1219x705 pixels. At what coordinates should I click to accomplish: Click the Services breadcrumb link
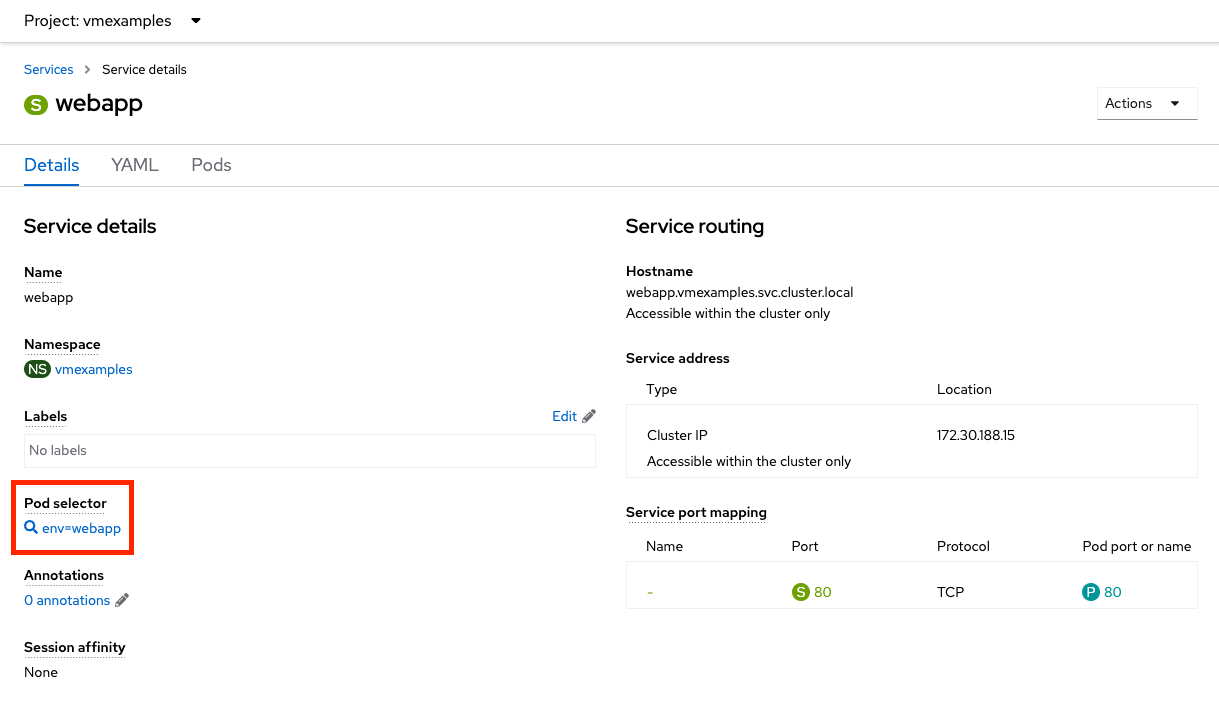(x=48, y=69)
